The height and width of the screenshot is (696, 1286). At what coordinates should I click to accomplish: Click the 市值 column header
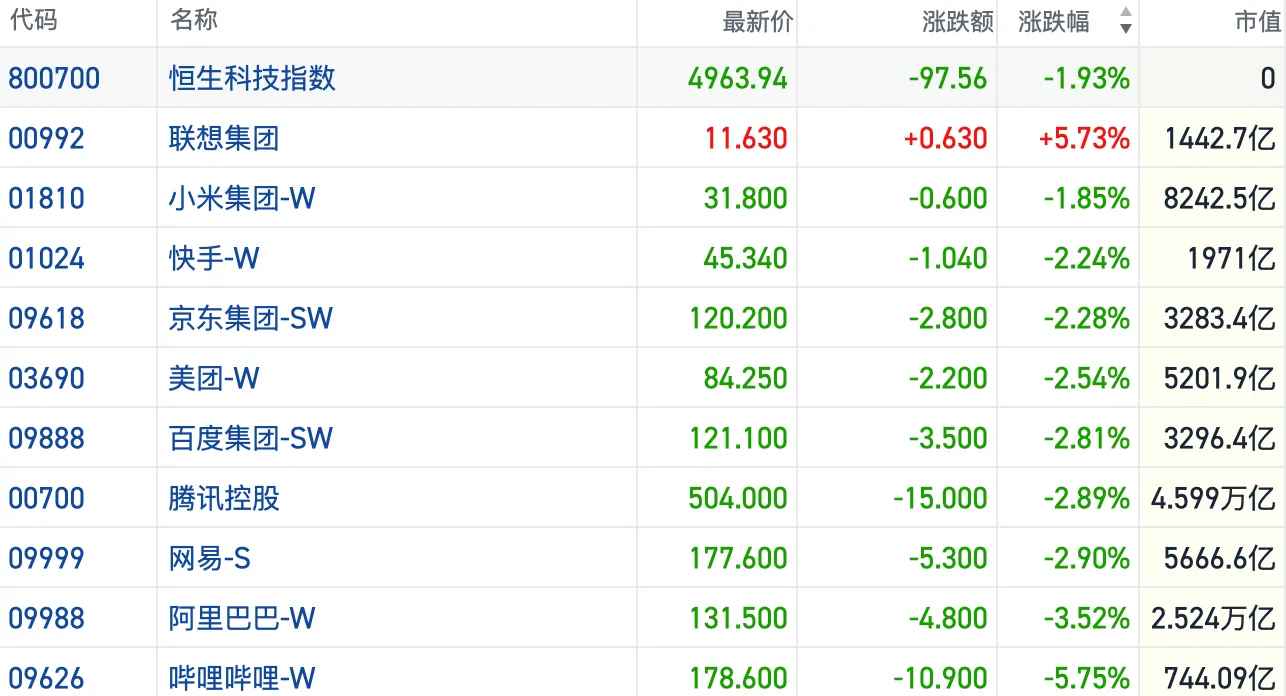[x=1256, y=22]
